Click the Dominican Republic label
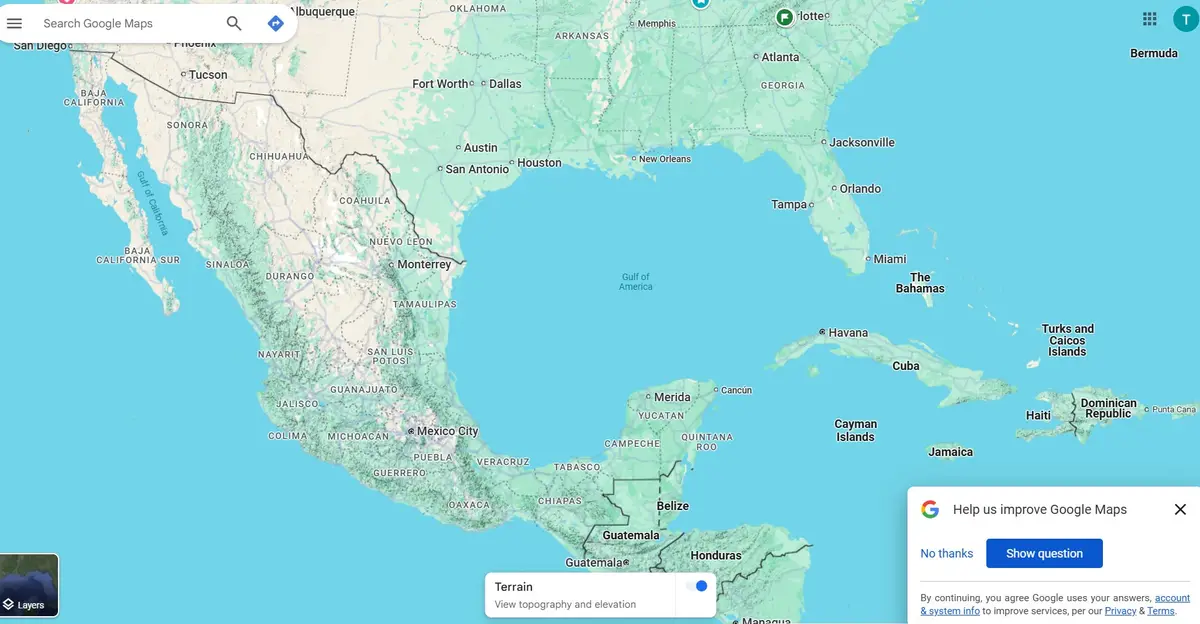 coord(1108,408)
